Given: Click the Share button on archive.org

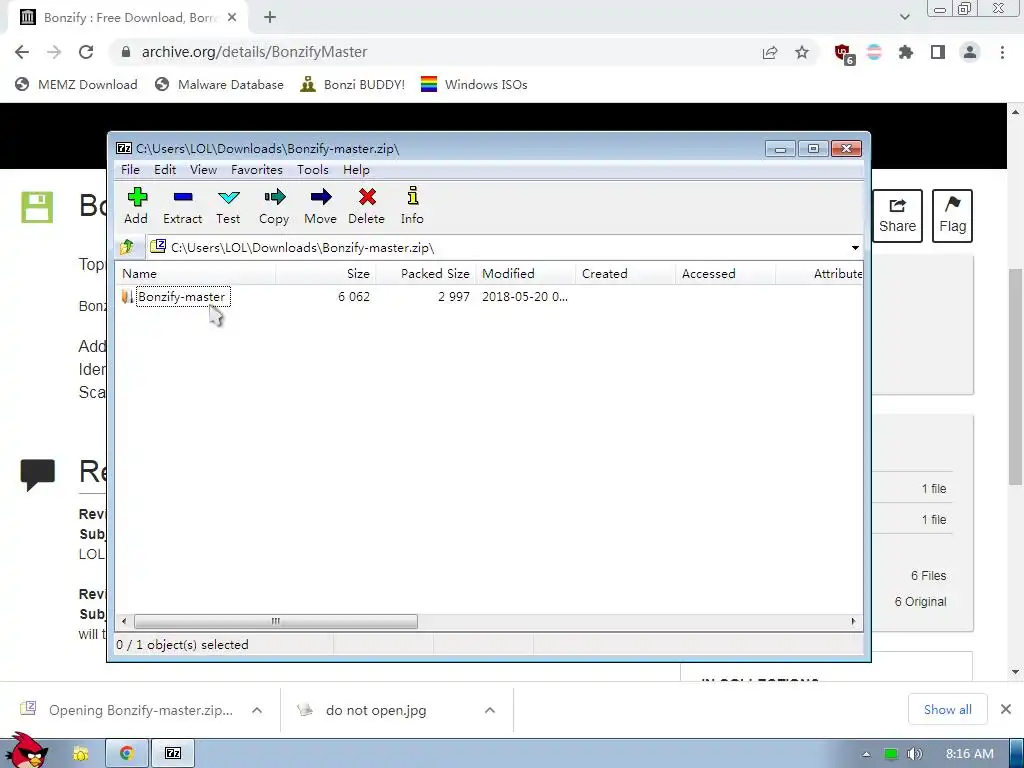Looking at the screenshot, I should click(x=897, y=216).
